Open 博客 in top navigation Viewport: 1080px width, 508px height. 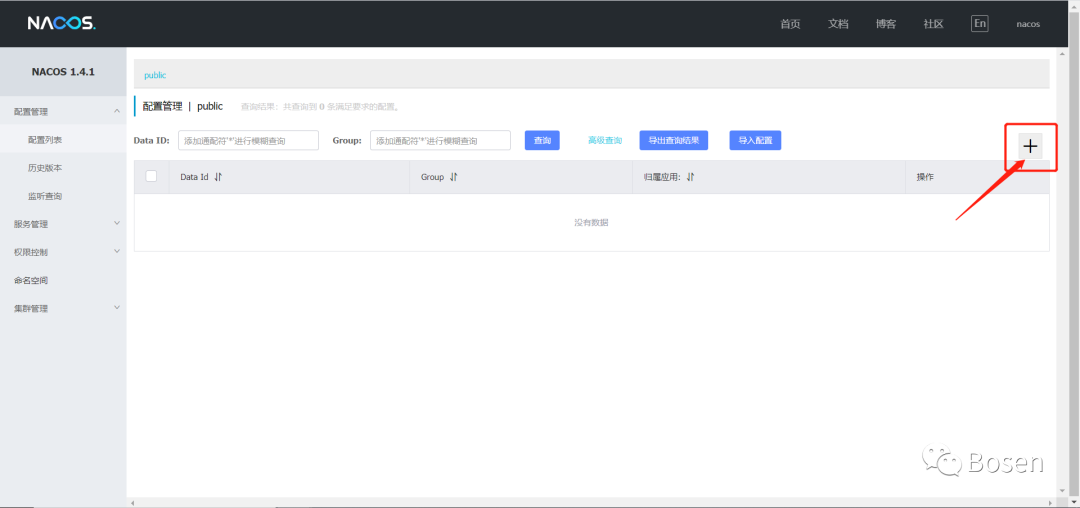[x=886, y=23]
